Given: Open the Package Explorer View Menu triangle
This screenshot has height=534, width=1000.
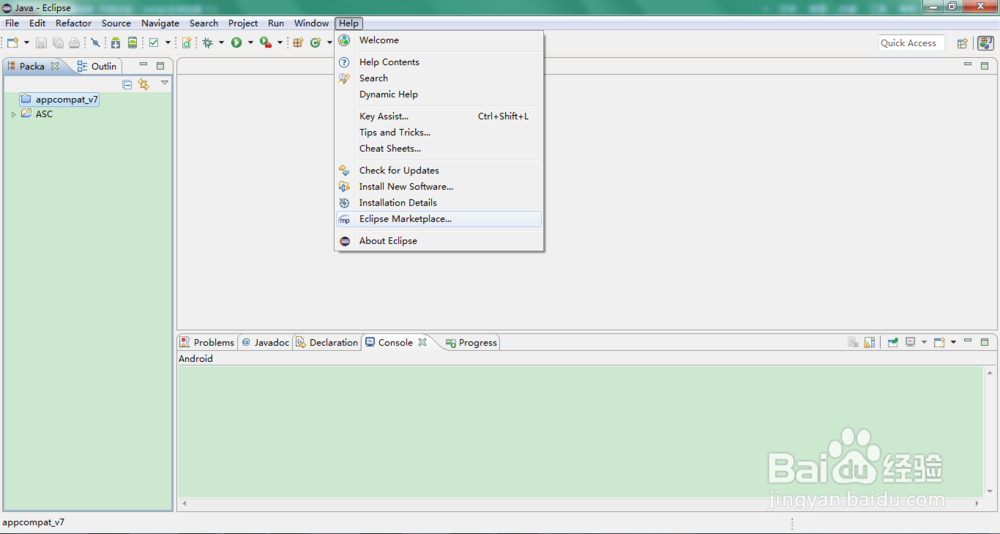Looking at the screenshot, I should [165, 83].
